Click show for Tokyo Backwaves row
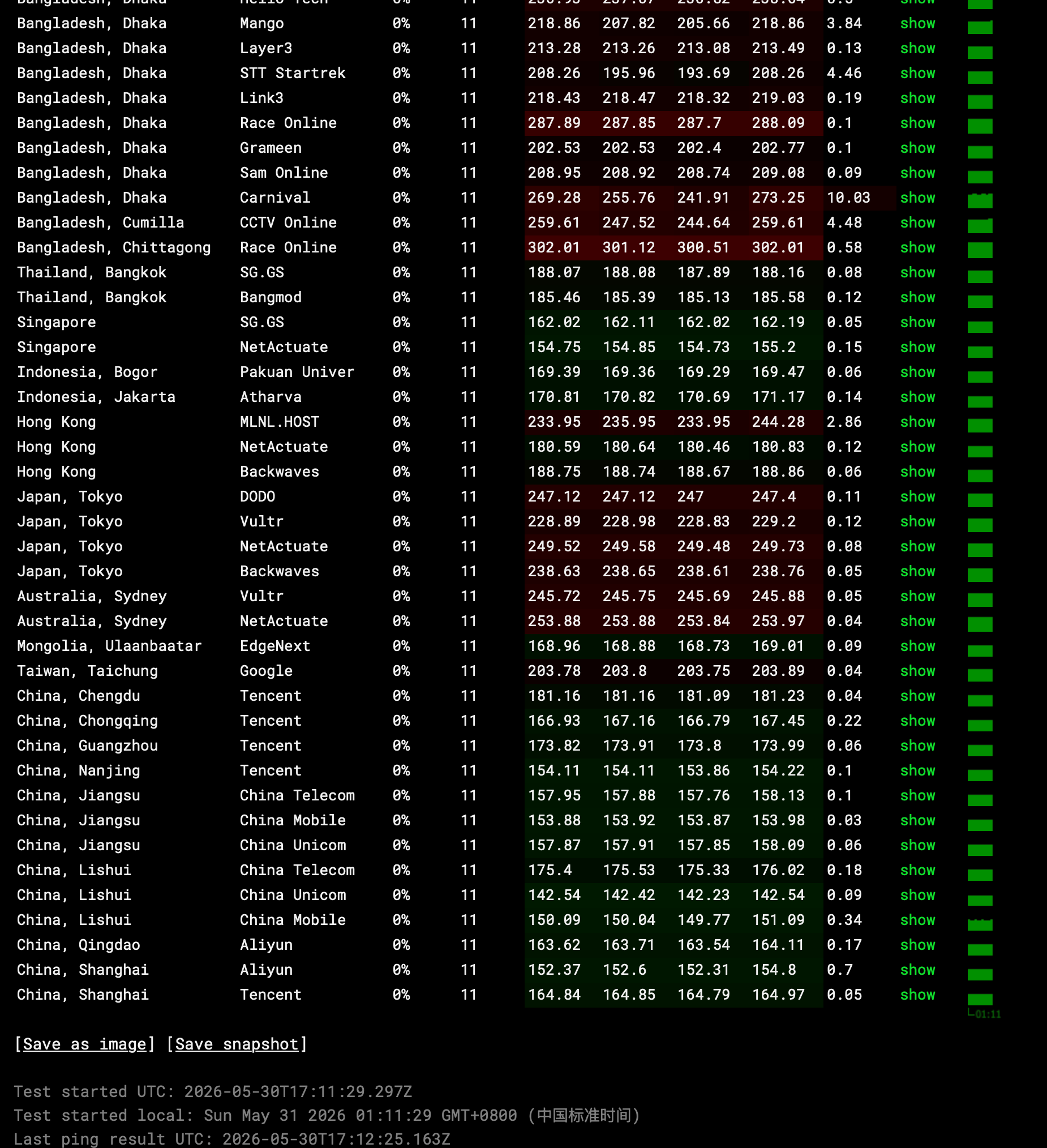1047x1148 pixels. point(917,572)
